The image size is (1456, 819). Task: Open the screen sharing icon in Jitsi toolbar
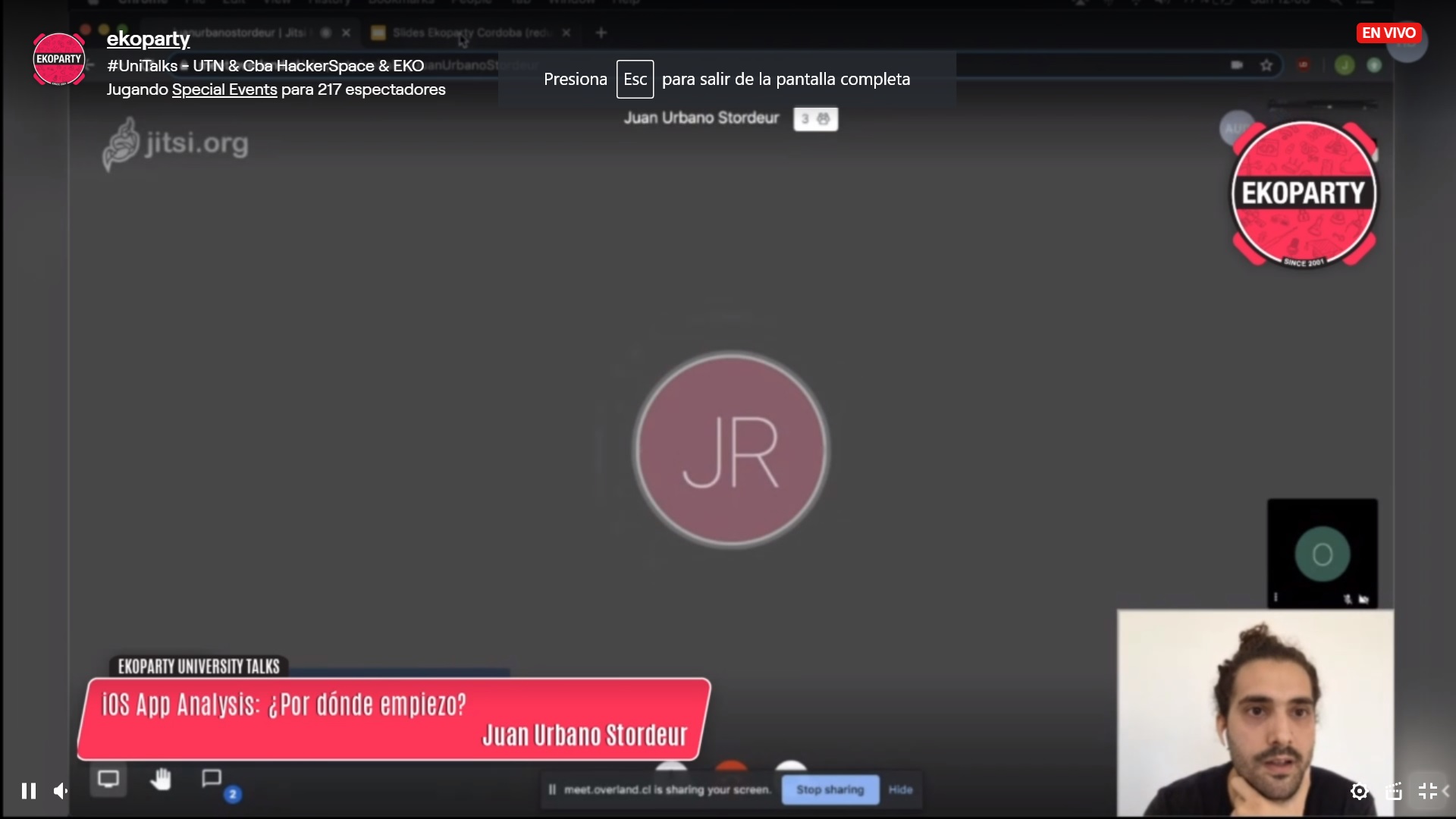click(x=108, y=780)
